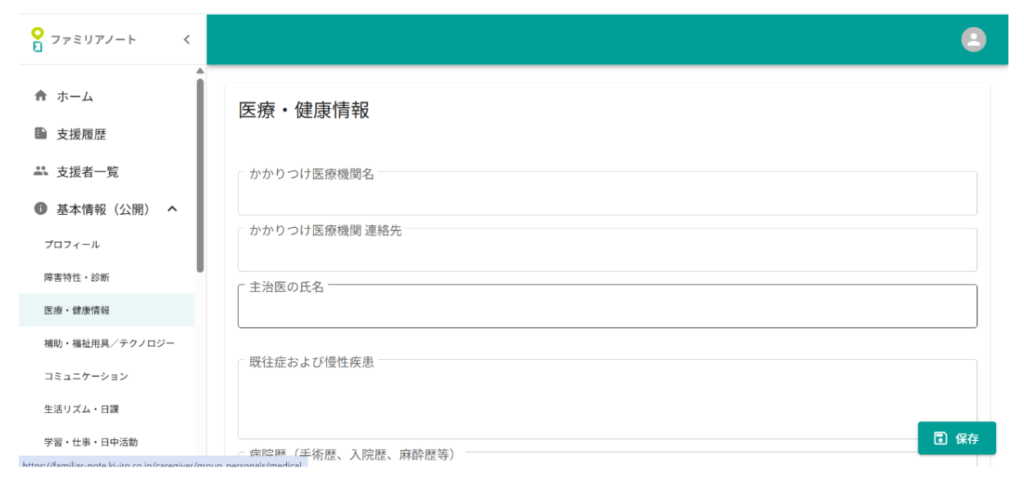This screenshot has height=477, width=1024.
Task: Open the コミュニケーション section
Action: (87, 377)
